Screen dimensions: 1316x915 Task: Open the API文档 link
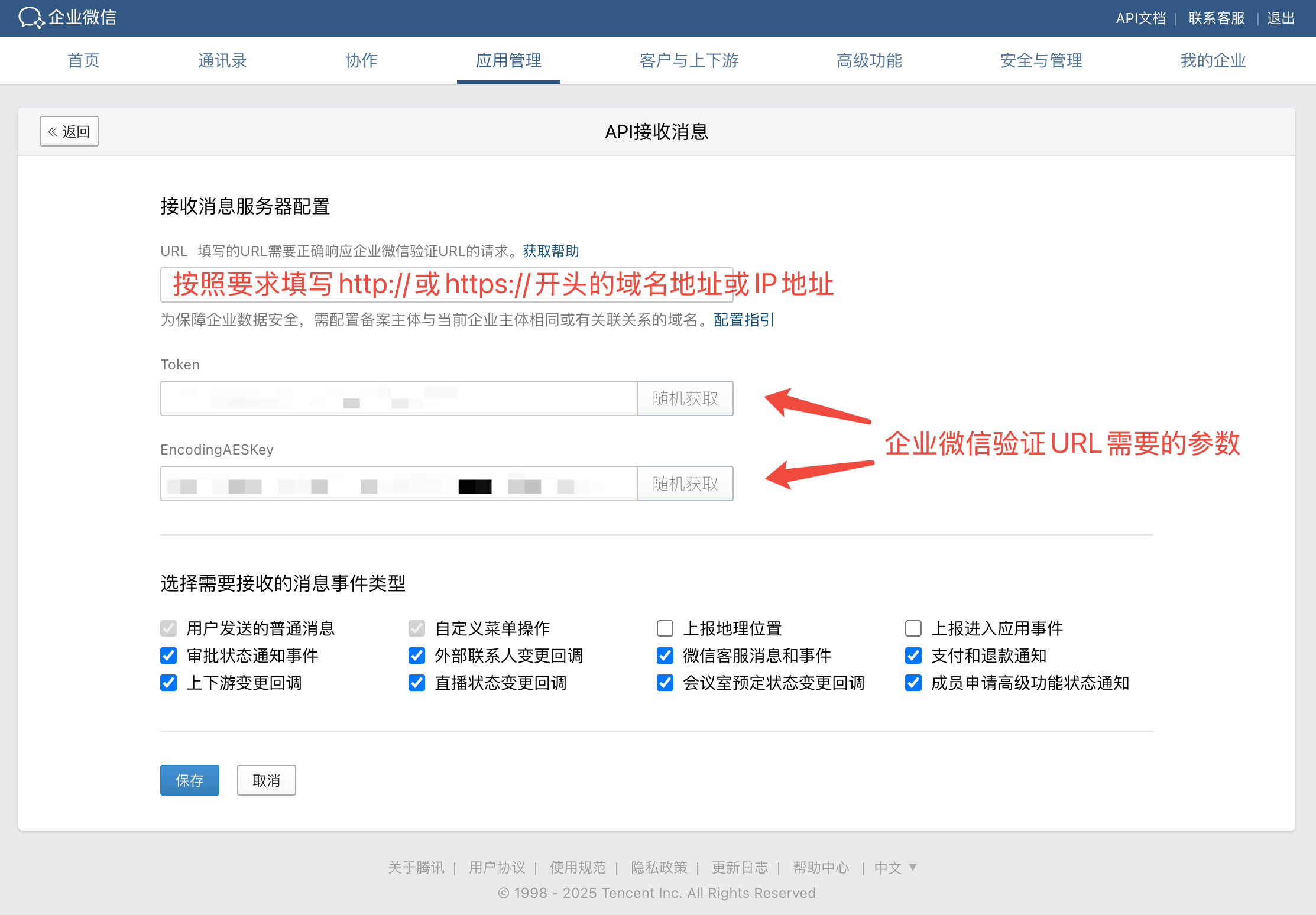point(1140,18)
